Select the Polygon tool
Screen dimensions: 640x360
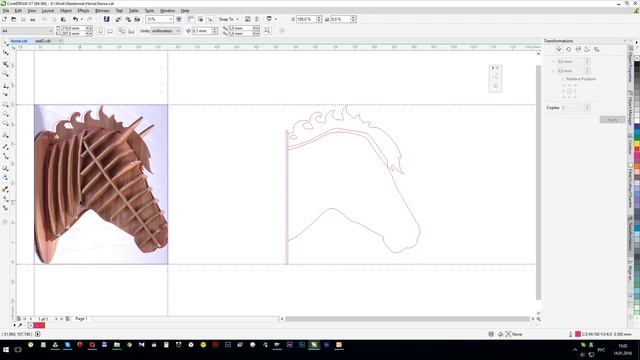tap(5, 123)
